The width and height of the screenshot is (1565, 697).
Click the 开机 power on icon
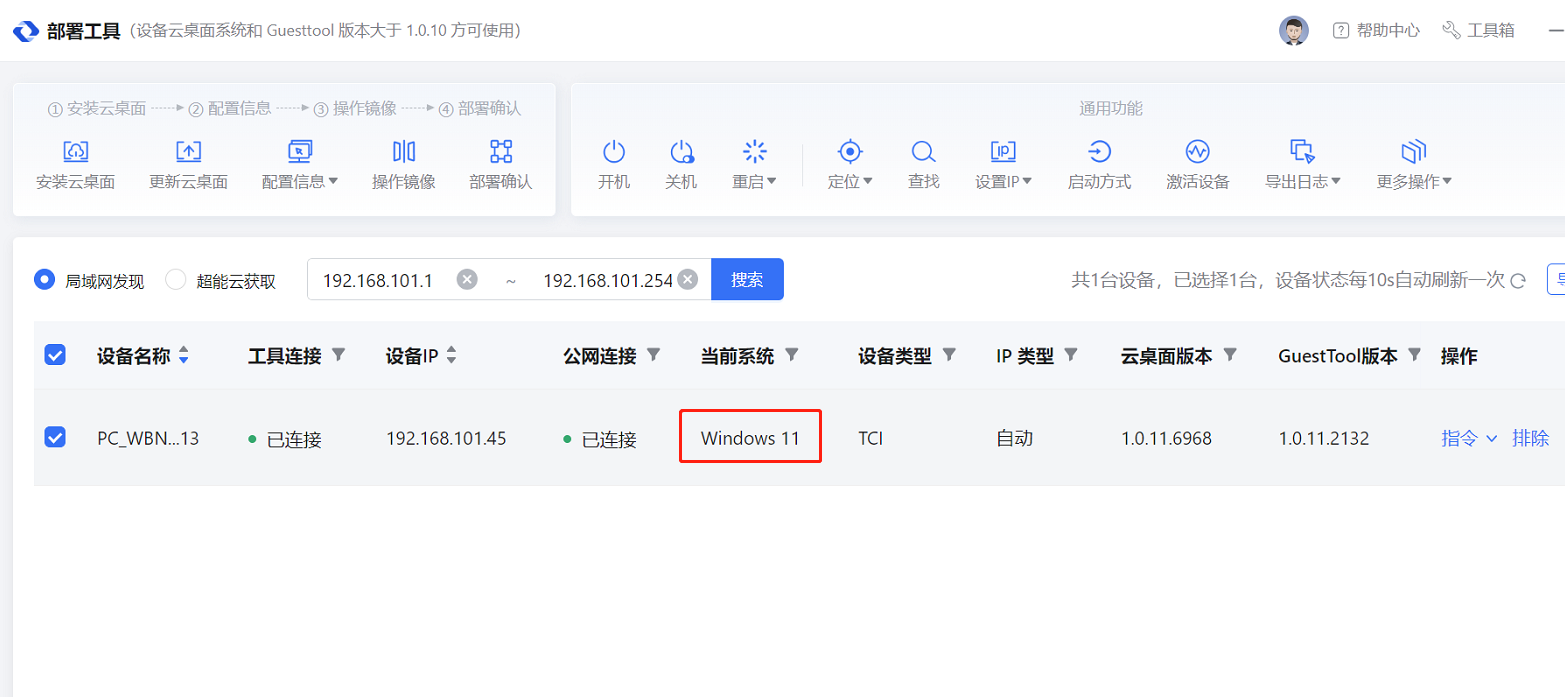coord(614,152)
